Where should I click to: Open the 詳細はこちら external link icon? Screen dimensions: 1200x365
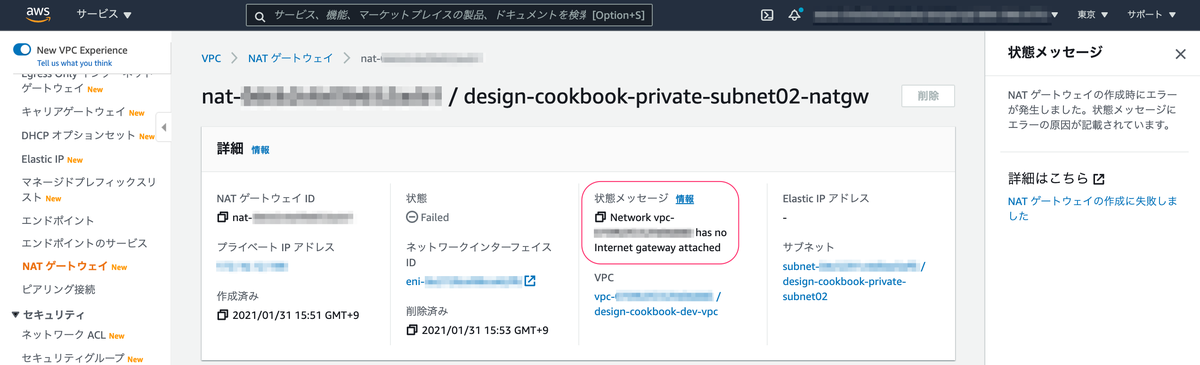1099,179
